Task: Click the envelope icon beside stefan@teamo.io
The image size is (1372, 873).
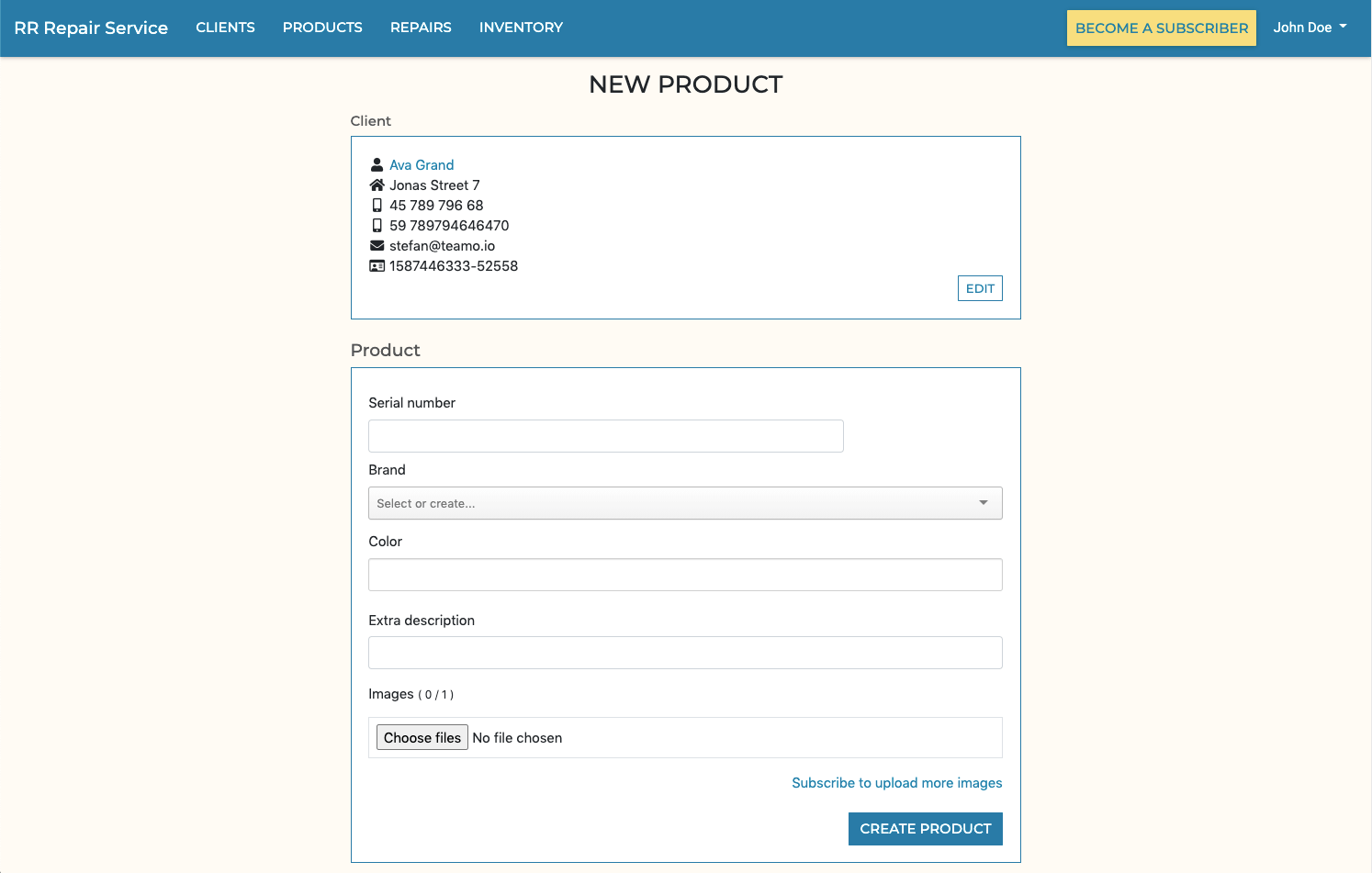Action: 377,245
